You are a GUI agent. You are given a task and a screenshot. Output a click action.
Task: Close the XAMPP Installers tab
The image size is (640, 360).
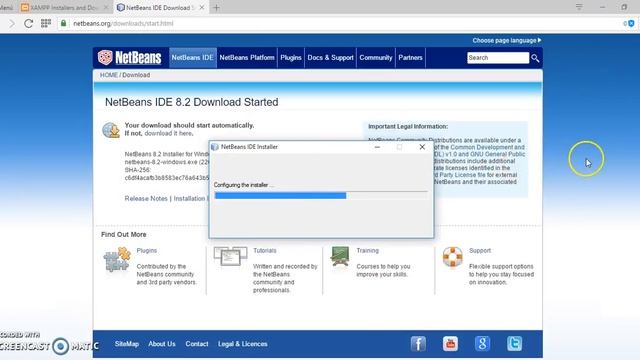106,7
